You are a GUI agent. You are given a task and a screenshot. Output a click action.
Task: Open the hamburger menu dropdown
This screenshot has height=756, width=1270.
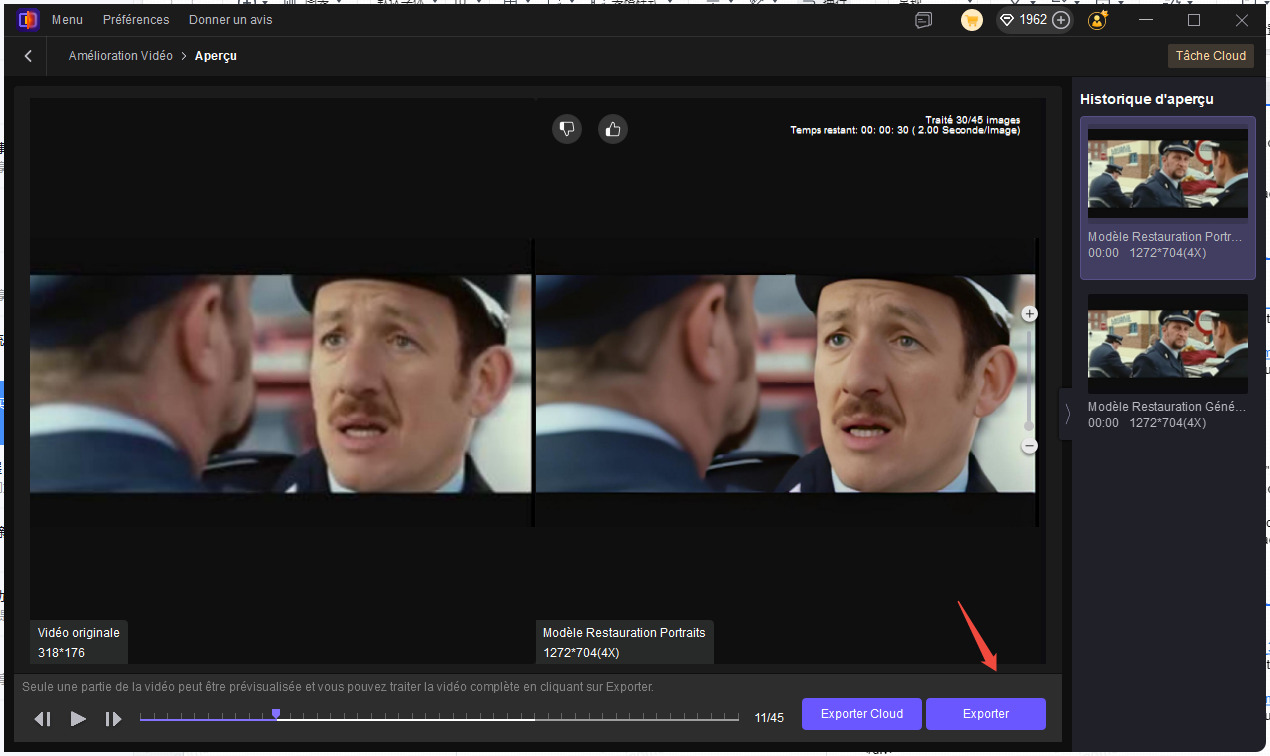coord(67,20)
